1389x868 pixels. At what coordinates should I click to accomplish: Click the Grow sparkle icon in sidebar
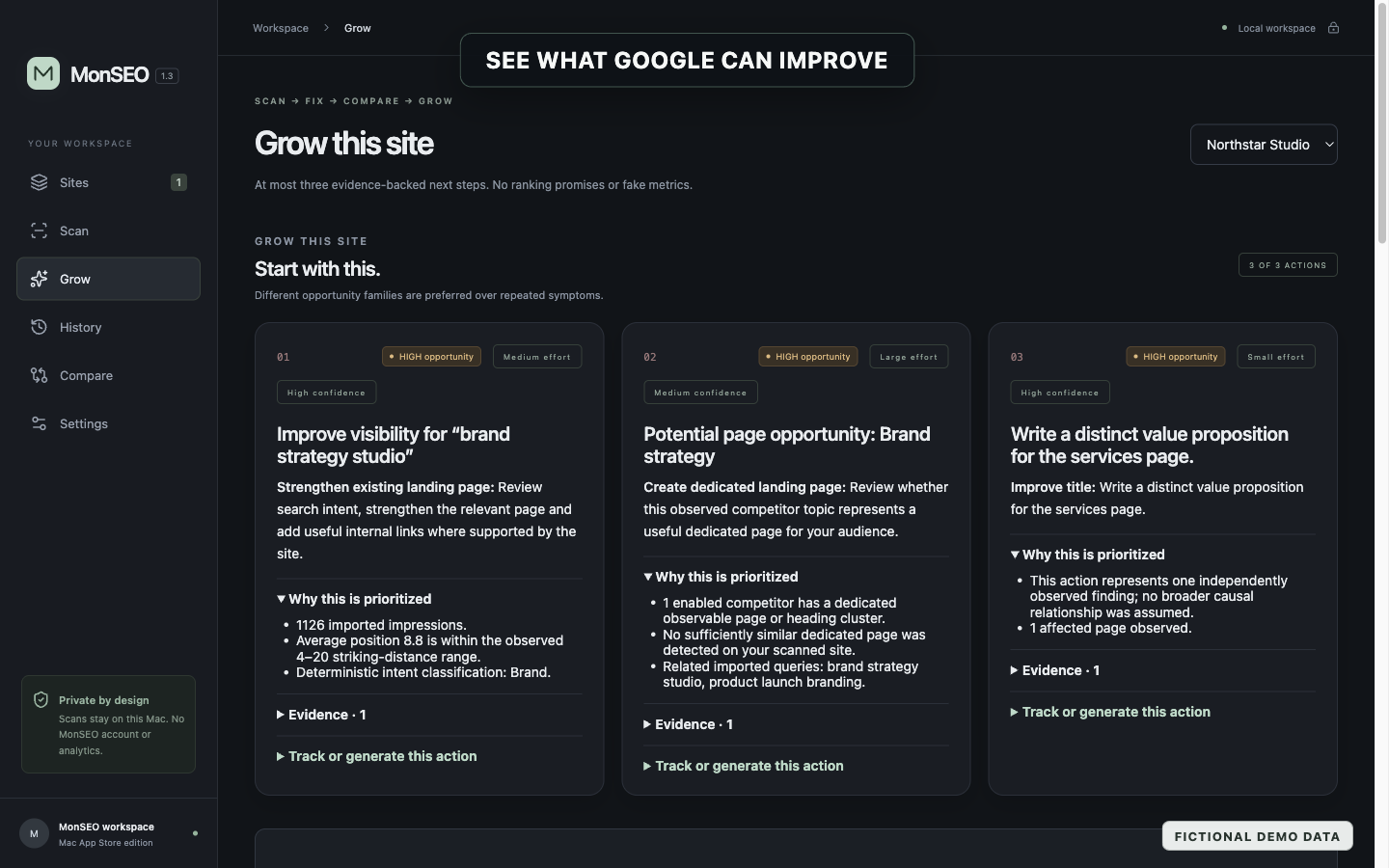click(39, 279)
